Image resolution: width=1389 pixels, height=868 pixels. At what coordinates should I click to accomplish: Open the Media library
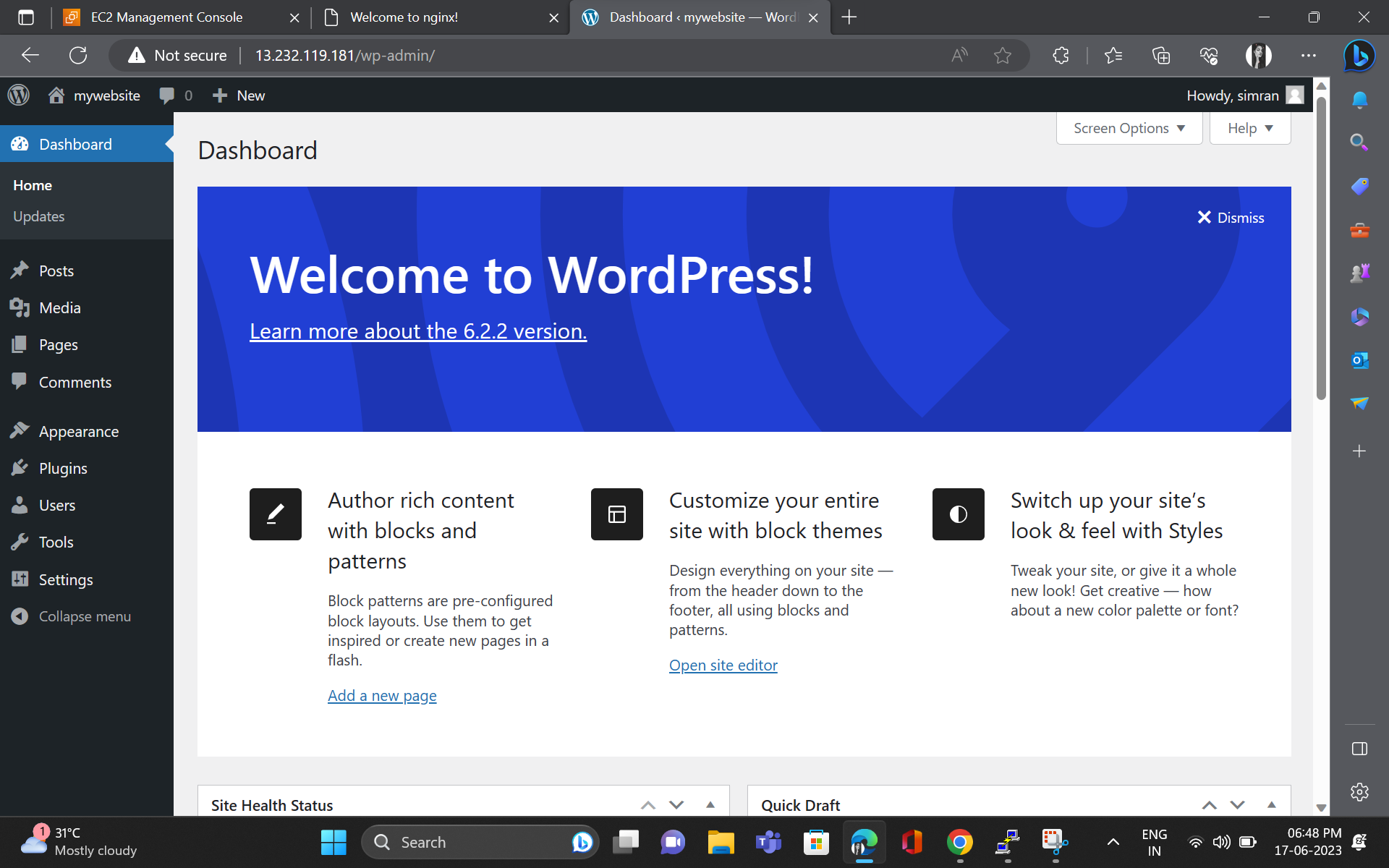click(58, 307)
